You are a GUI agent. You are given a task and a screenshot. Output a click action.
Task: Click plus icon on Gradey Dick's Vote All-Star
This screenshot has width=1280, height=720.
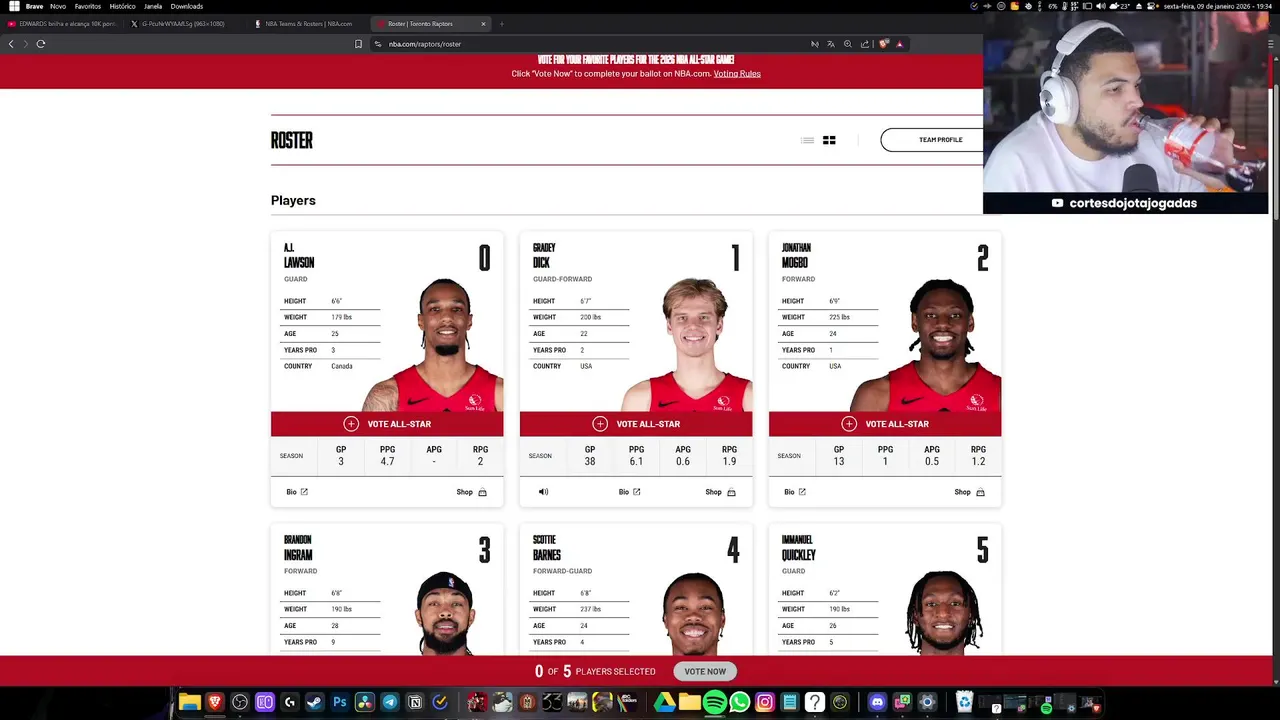600,424
